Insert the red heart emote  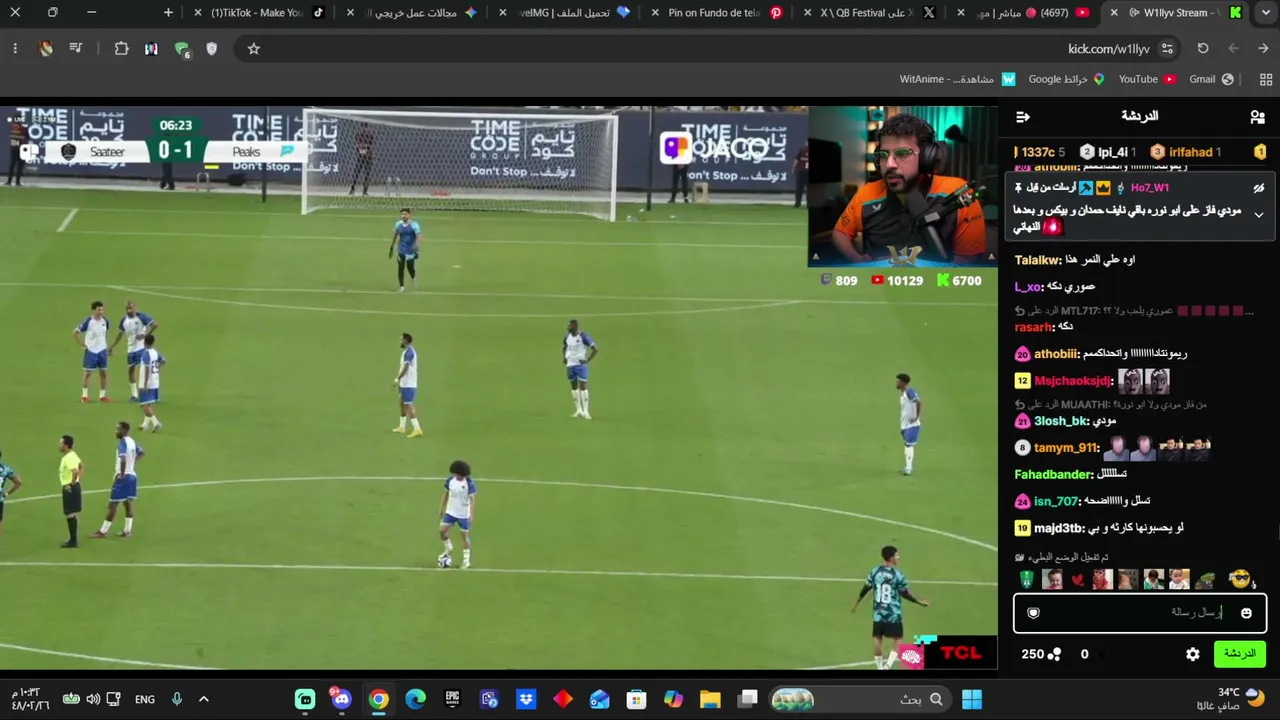pos(1077,580)
